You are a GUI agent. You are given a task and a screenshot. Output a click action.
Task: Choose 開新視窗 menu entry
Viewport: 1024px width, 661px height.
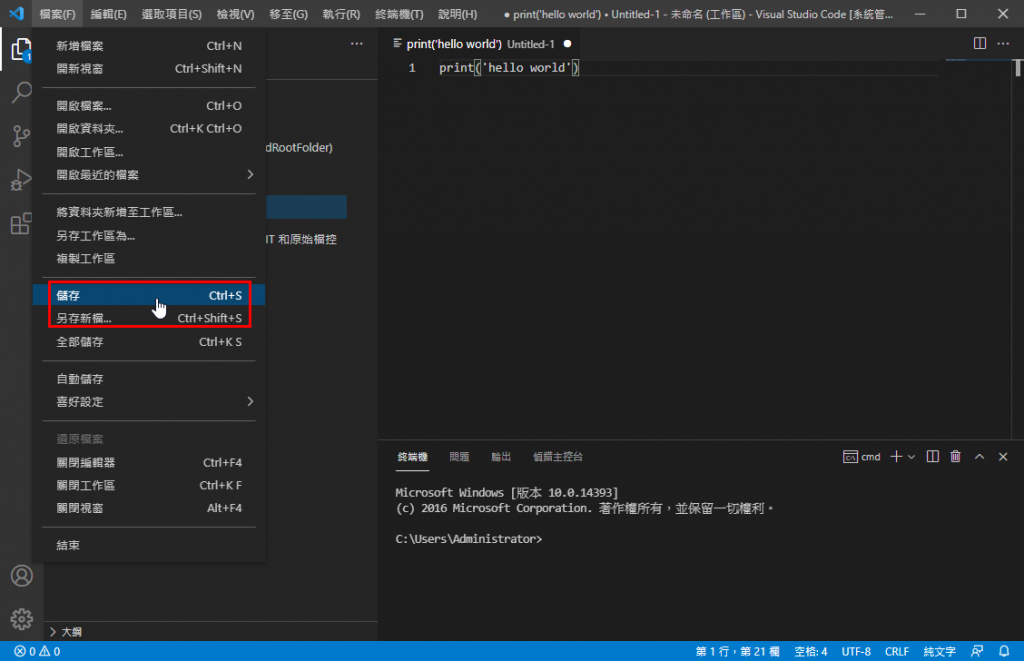click(x=149, y=69)
